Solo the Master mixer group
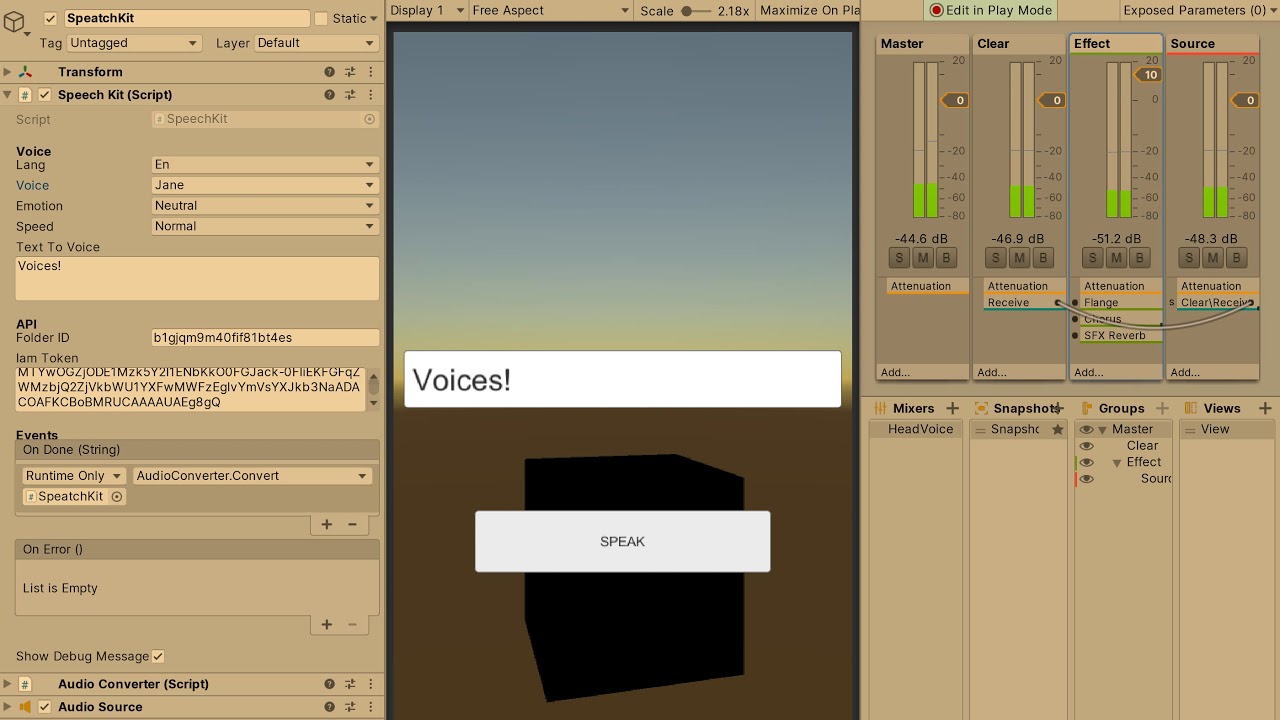 899,258
